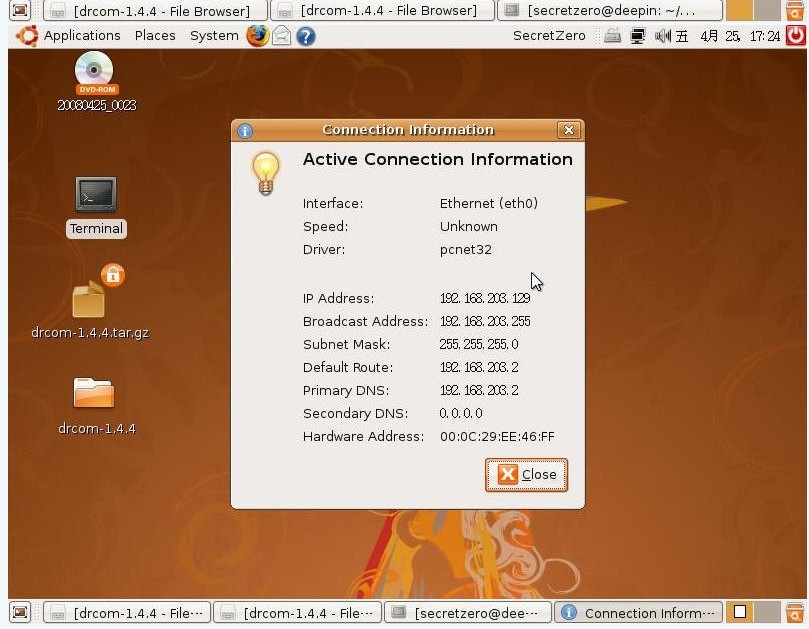Close the Connection Information dialog with Close button
Viewport: 809px width, 629px height.
coord(526,475)
